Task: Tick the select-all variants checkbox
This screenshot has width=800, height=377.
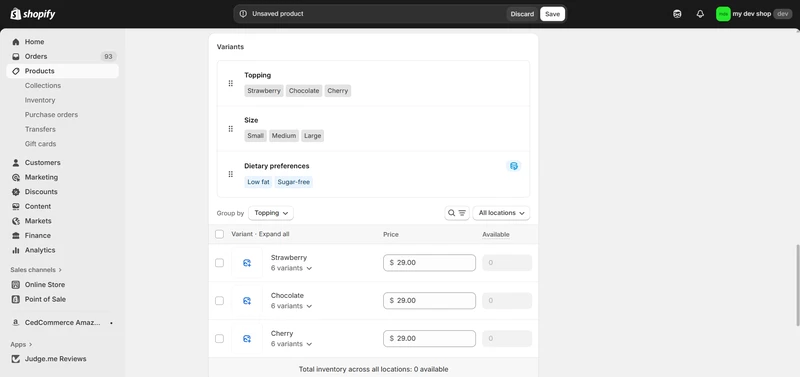Action: point(219,234)
